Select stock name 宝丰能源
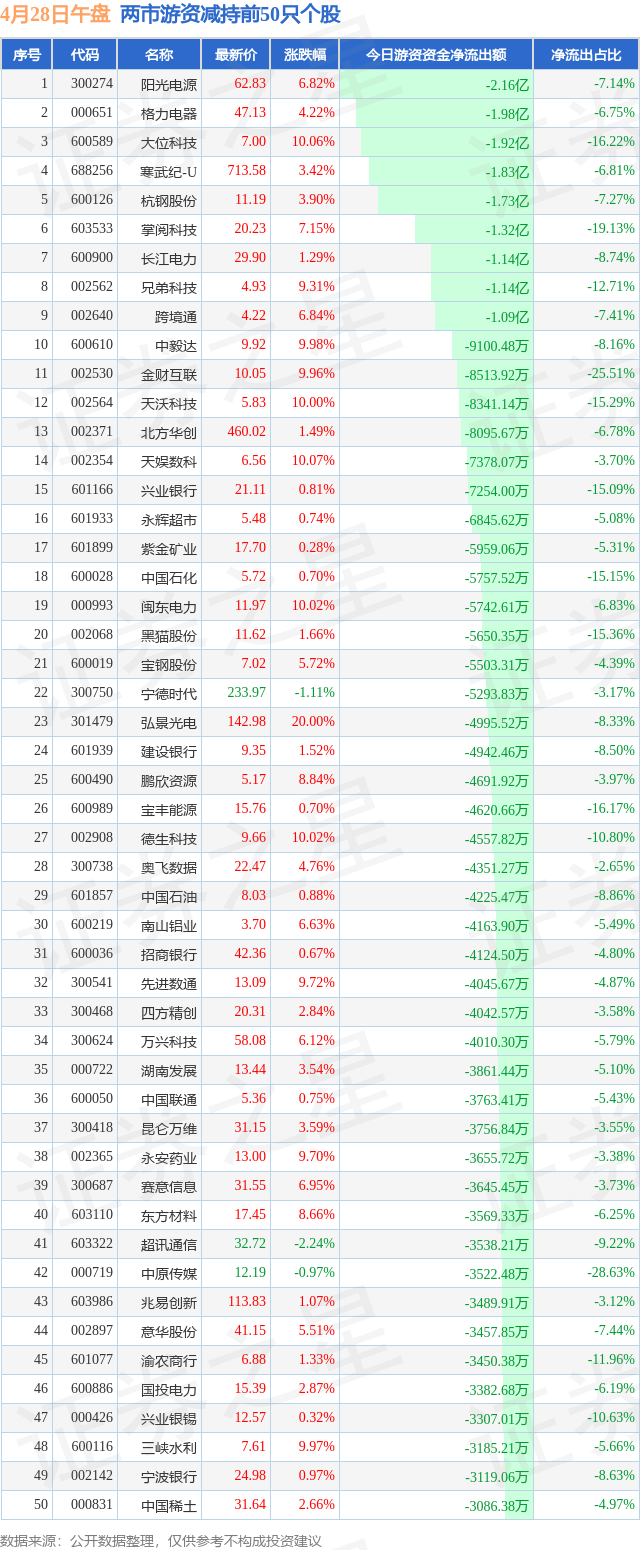 click(x=169, y=809)
